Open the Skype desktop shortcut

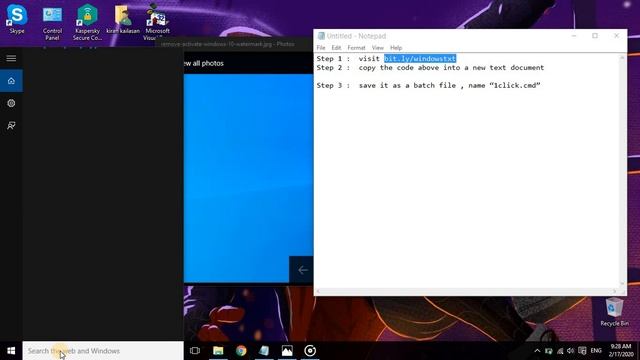[17, 18]
